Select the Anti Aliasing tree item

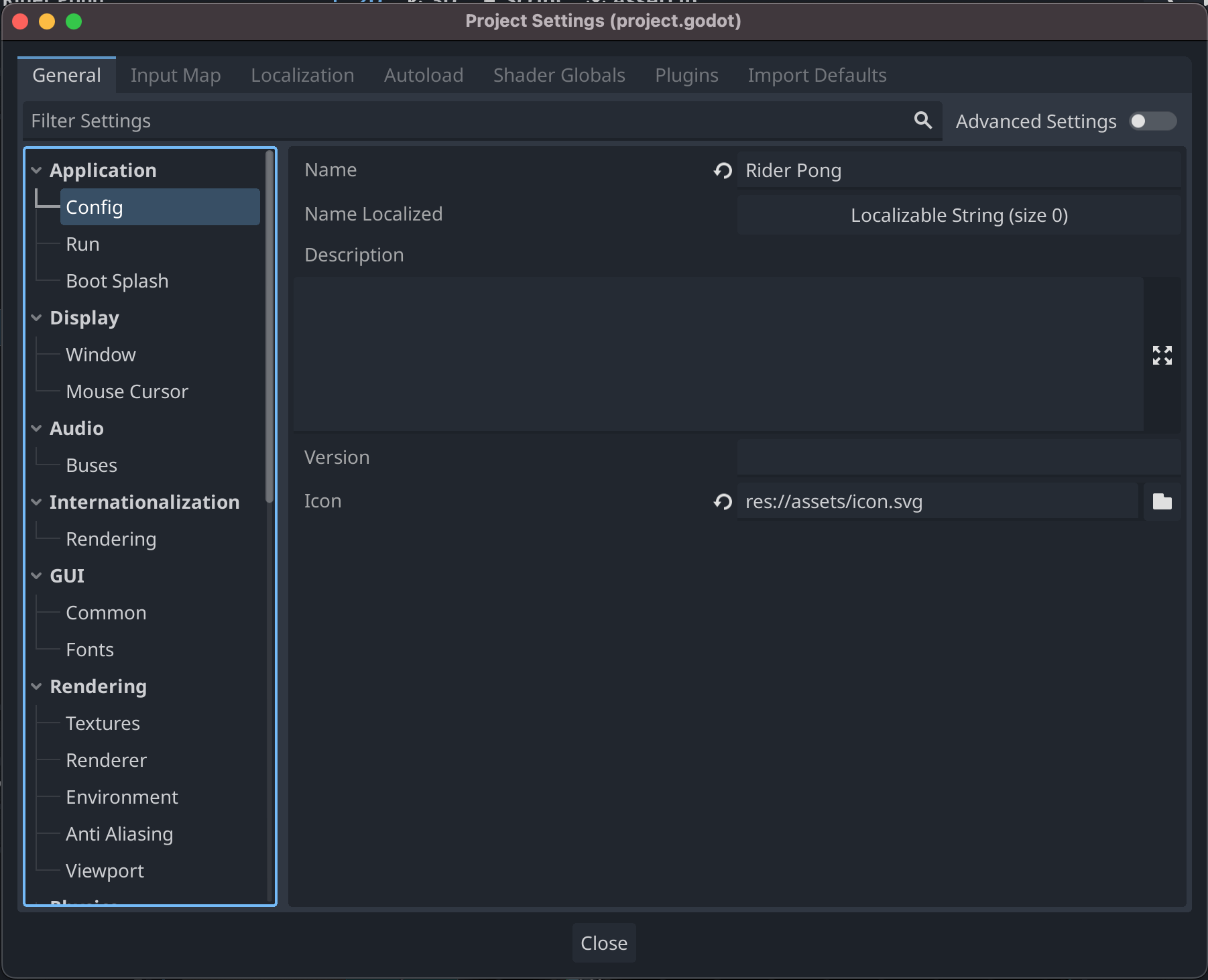point(119,835)
